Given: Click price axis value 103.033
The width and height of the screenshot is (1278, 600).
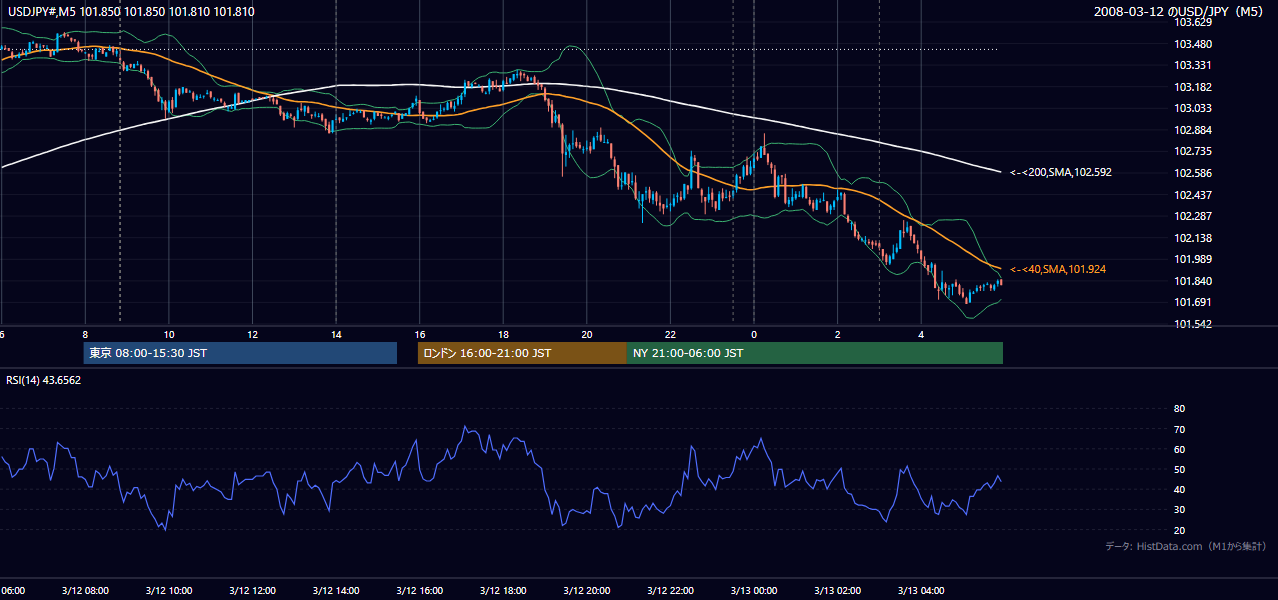Looking at the screenshot, I should (x=1192, y=108).
